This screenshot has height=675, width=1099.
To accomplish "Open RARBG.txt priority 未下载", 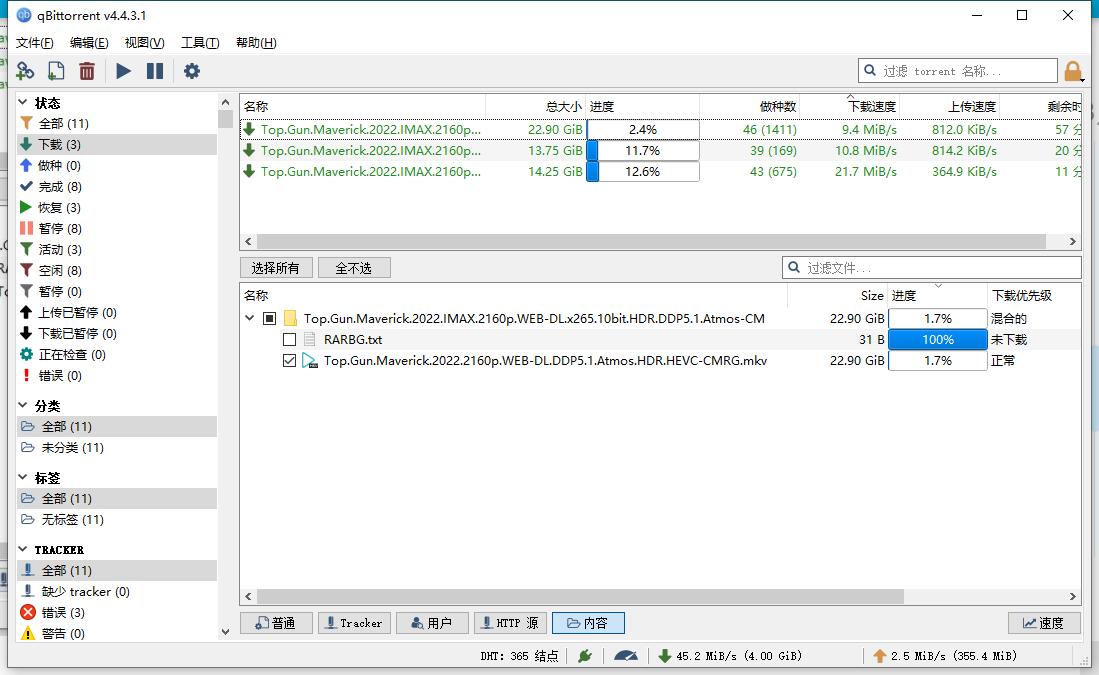I will (x=1009, y=339).
